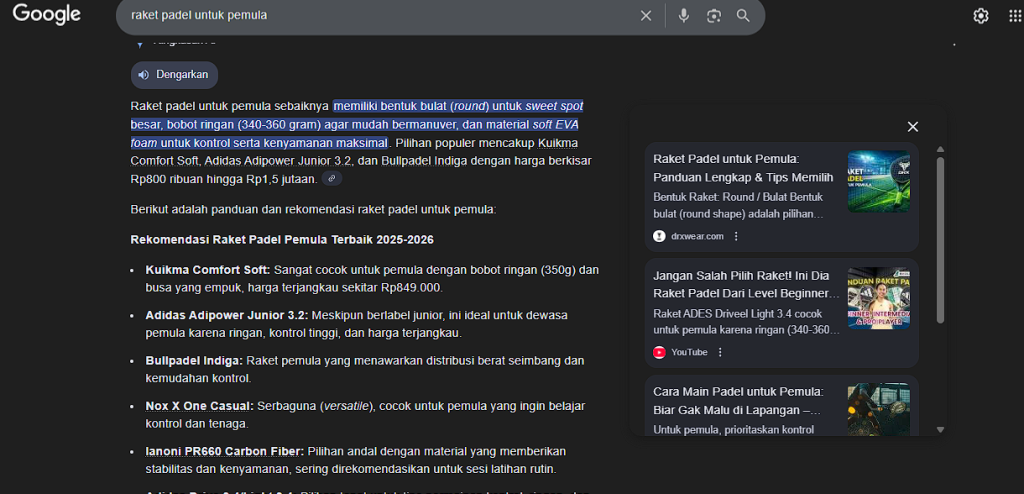Open Google settings gear
The width and height of the screenshot is (1024, 494).
click(981, 16)
